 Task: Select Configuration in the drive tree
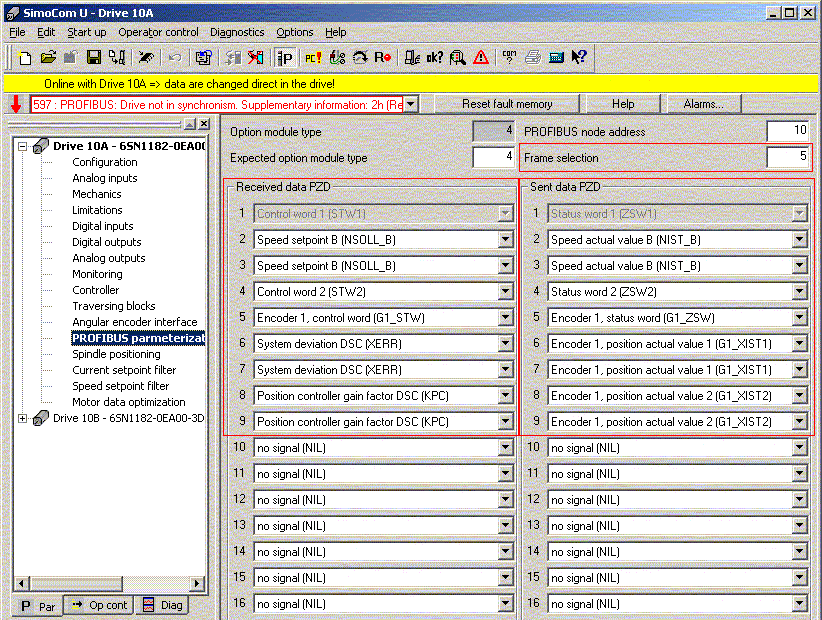pyautogui.click(x=105, y=162)
